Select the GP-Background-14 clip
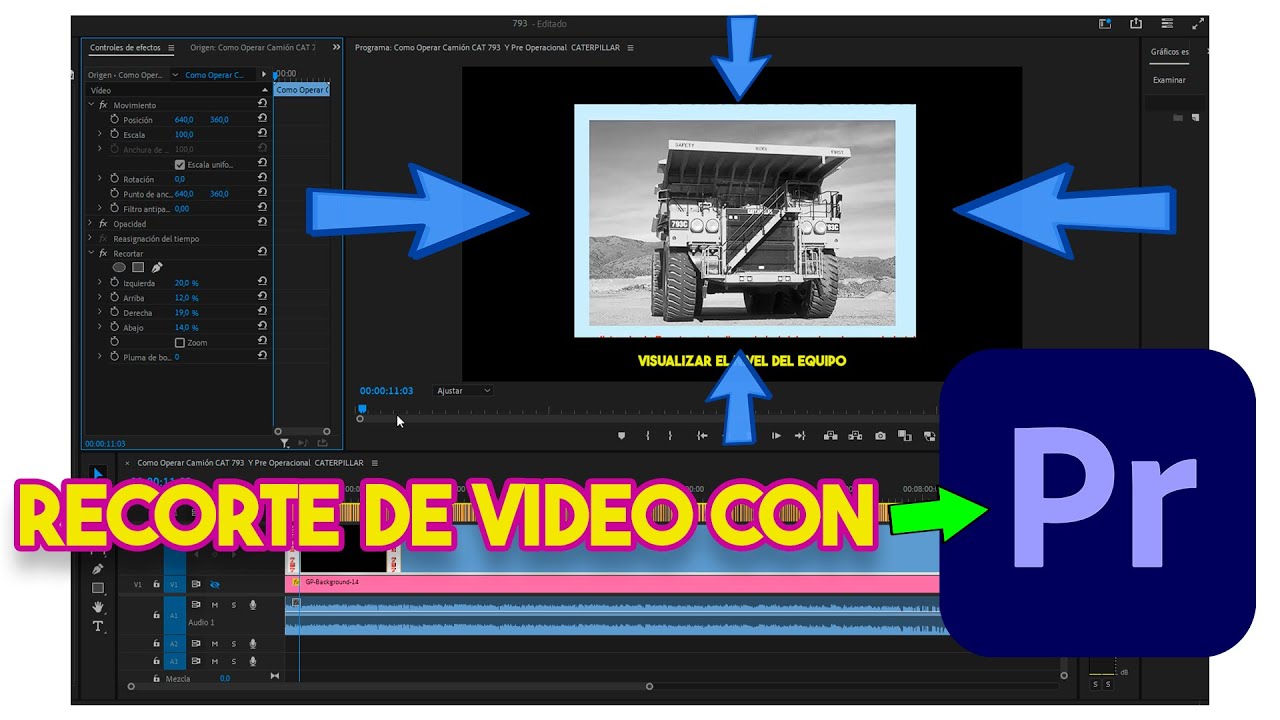The height and width of the screenshot is (720, 1280). click(x=612, y=583)
